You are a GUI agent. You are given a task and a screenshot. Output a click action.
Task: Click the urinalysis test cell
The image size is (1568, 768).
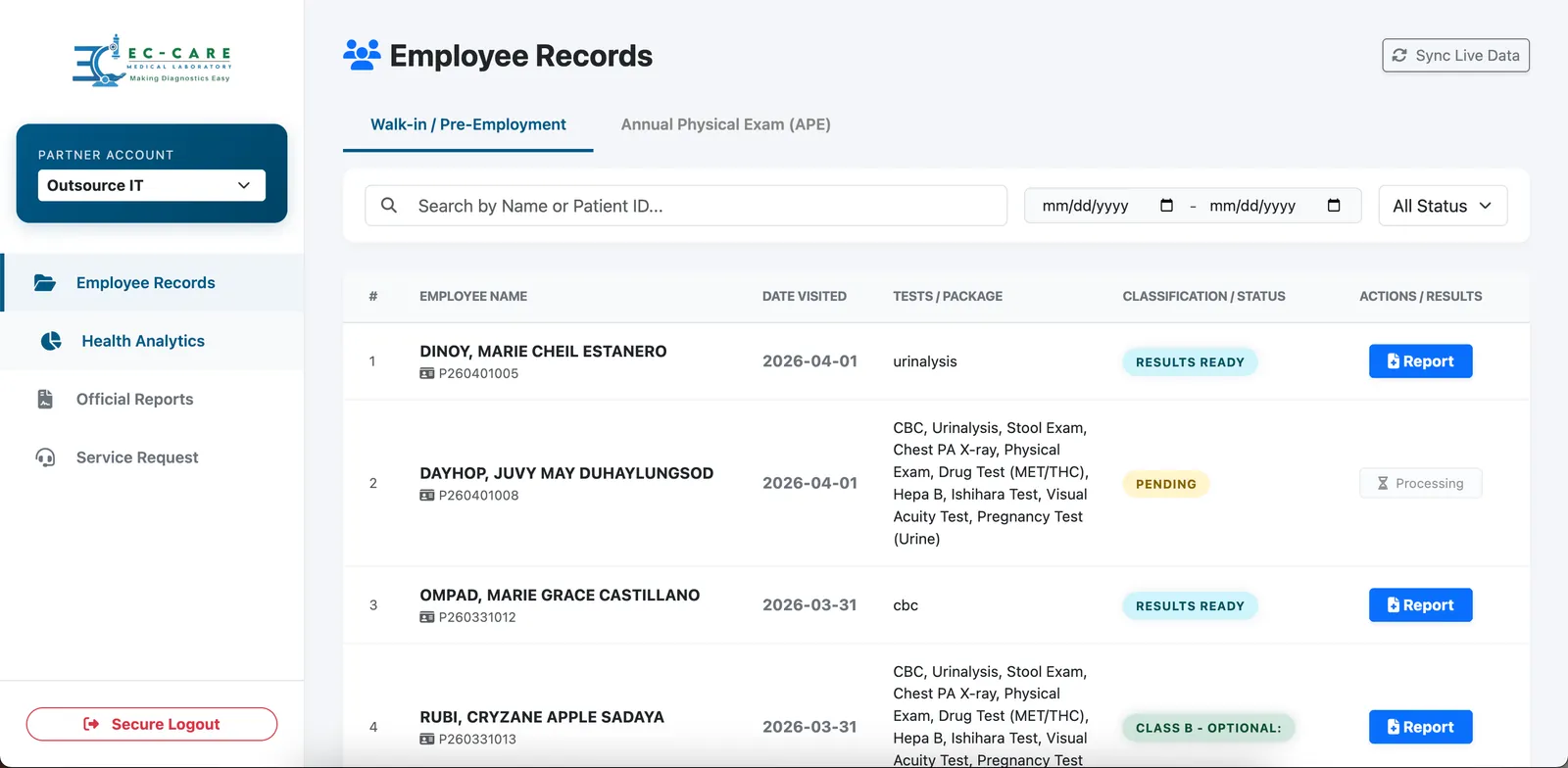click(925, 361)
